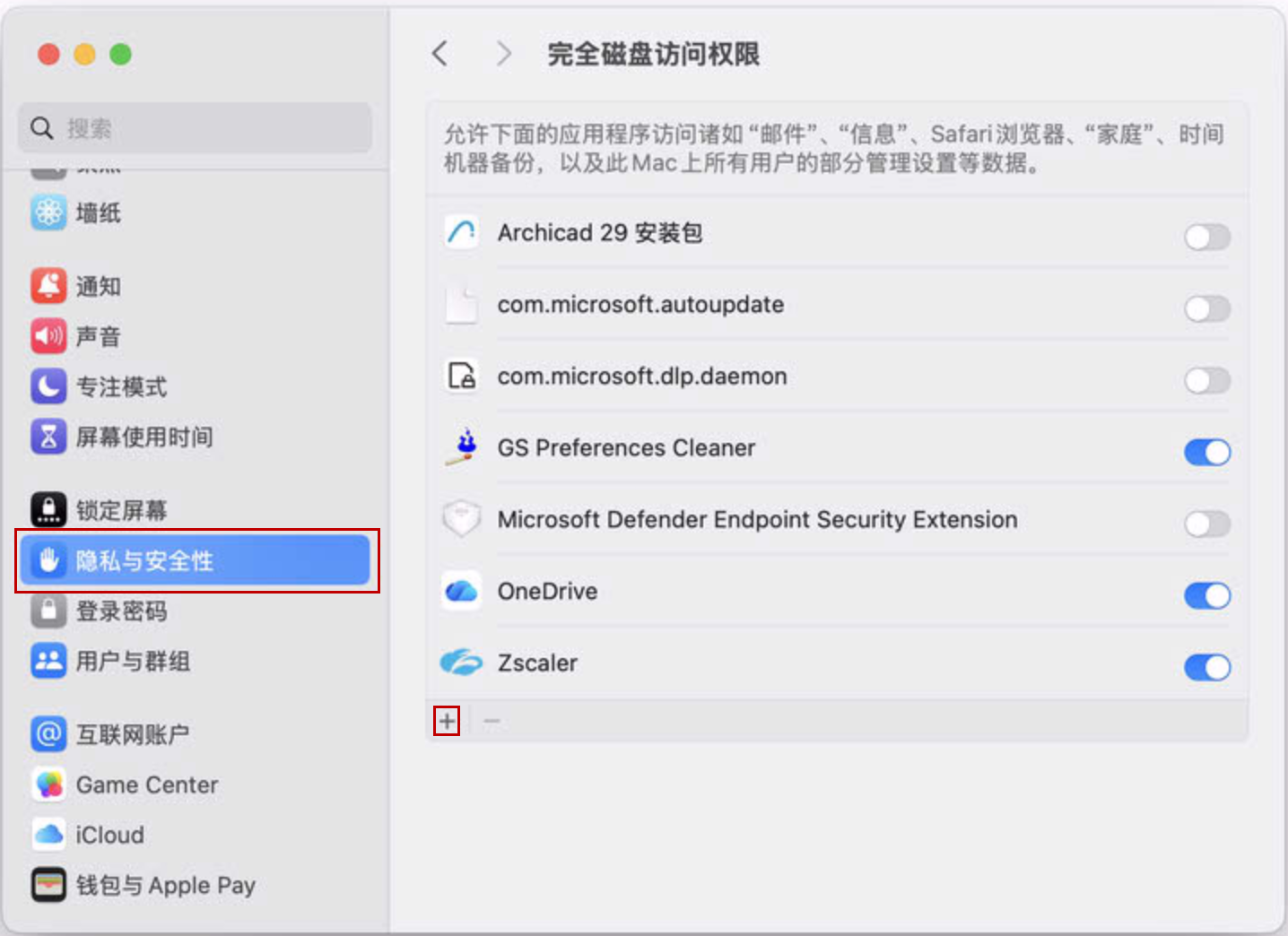
Task: Enable Microsoft Defender Endpoint Security Extension switch
Action: click(1207, 524)
